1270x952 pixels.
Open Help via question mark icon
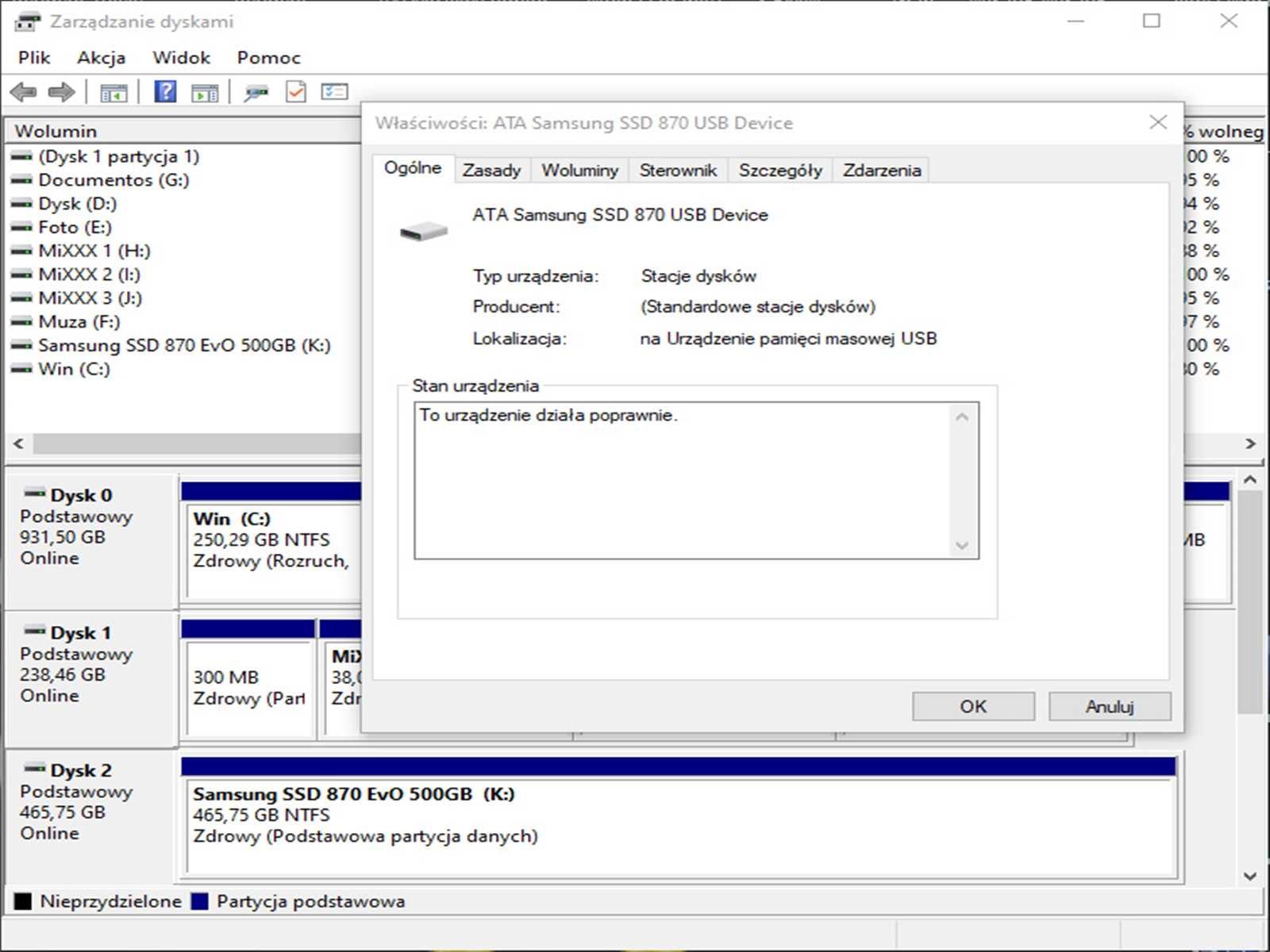[x=165, y=92]
